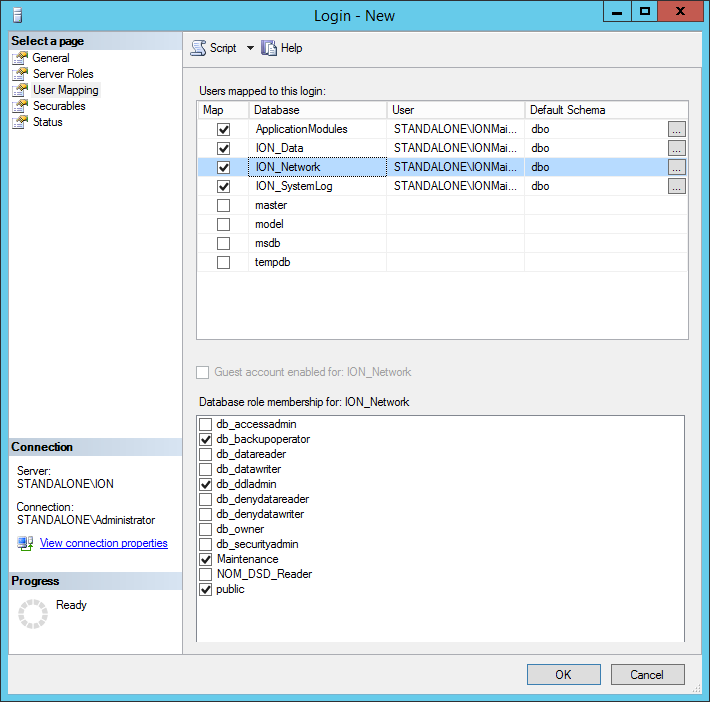Click the Securables page icon
This screenshot has height=702, width=710.
20,106
